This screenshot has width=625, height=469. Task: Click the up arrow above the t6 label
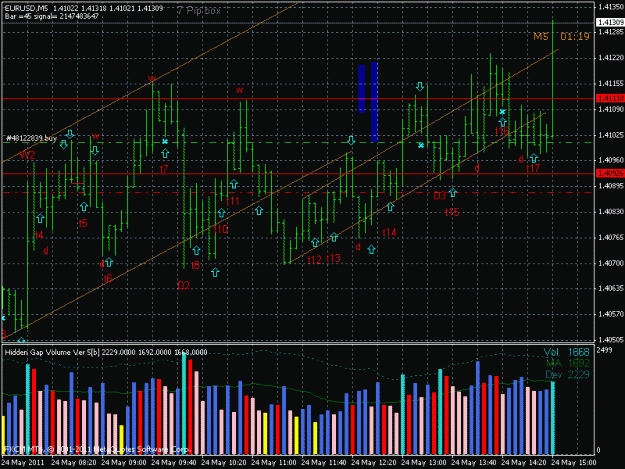[x=109, y=263]
